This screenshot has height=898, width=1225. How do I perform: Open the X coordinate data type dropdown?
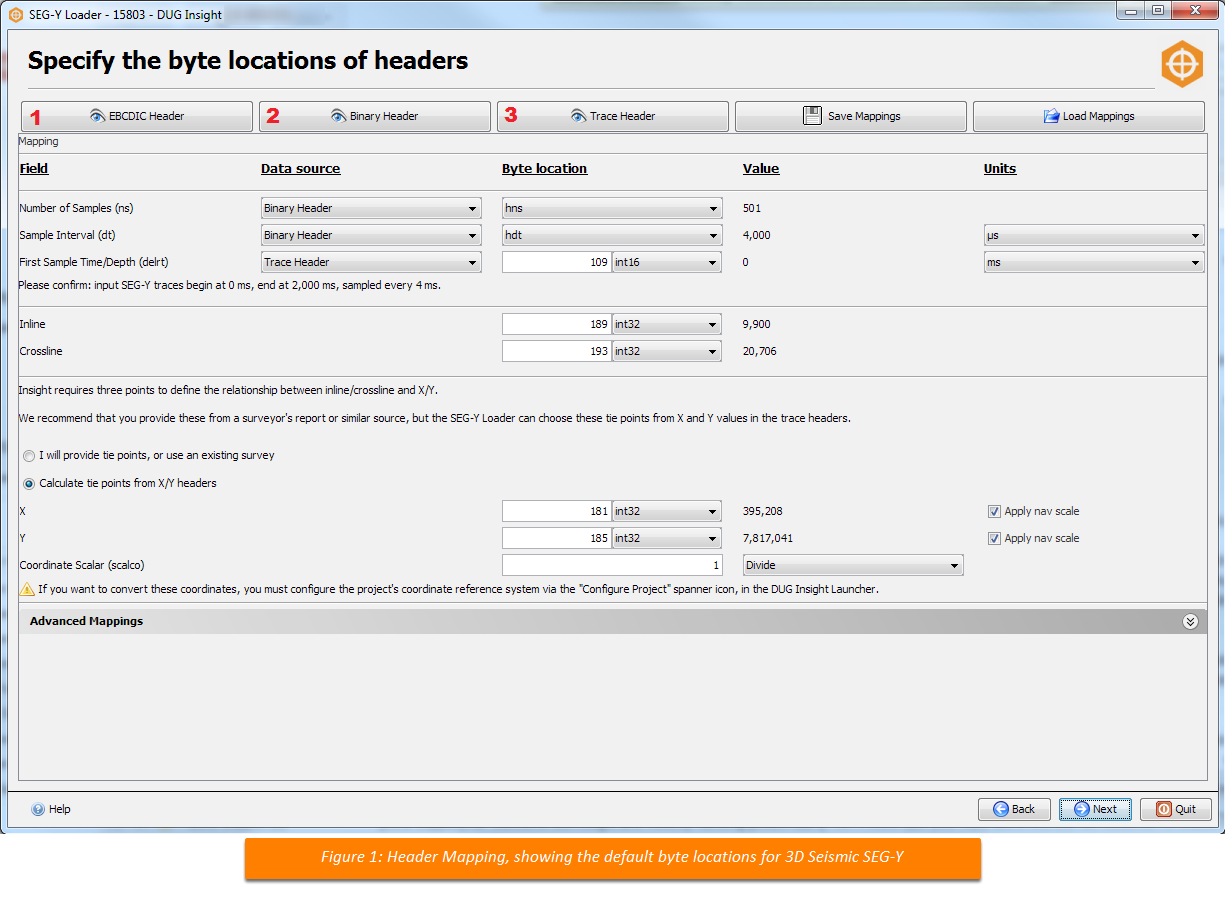click(x=667, y=511)
